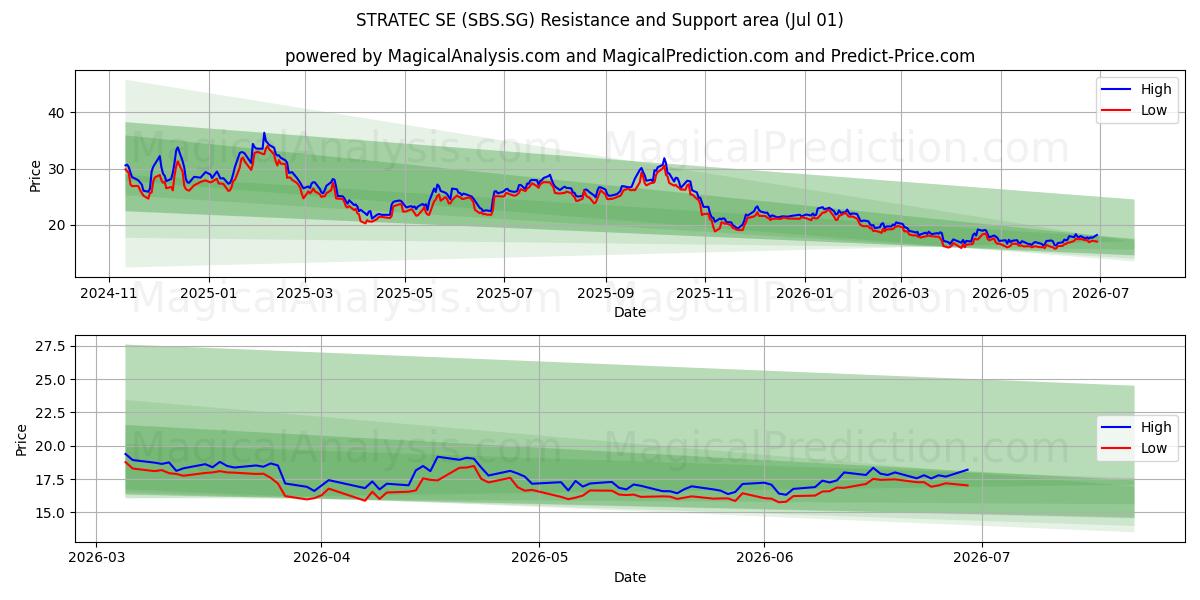The image size is (1200, 600).
Task: Click the bottom chart y-axis value '22.5'
Action: tap(51, 413)
